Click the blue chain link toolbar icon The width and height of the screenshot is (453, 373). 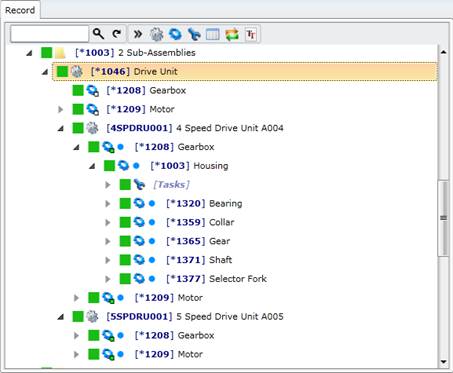[175, 34]
